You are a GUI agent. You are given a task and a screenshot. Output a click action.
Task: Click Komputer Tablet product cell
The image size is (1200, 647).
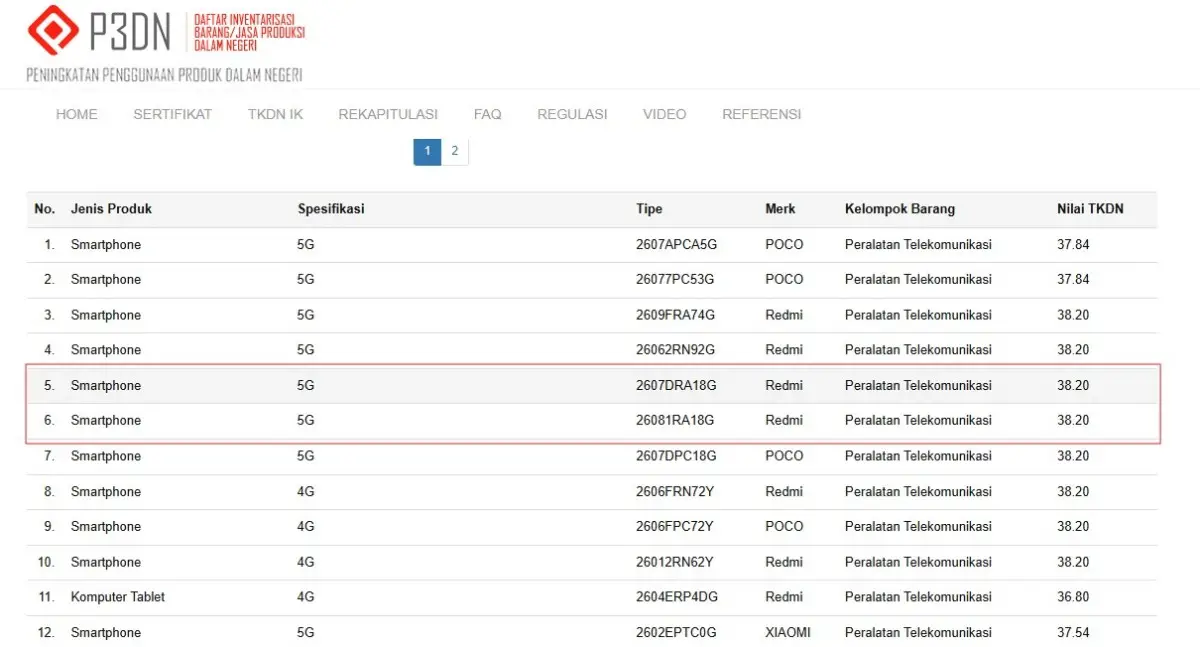(x=118, y=597)
